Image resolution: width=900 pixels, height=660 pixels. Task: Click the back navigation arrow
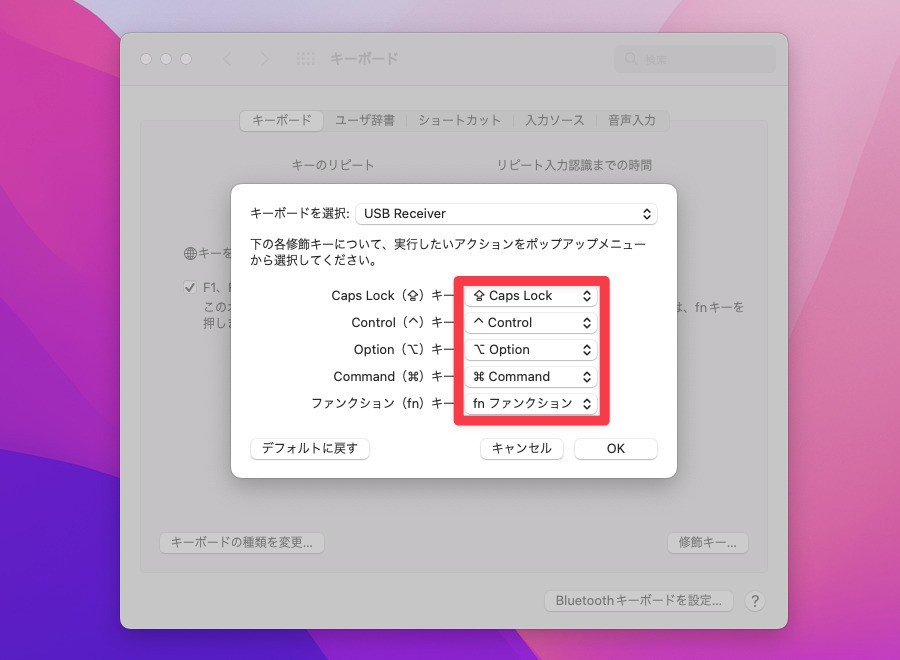coord(228,58)
